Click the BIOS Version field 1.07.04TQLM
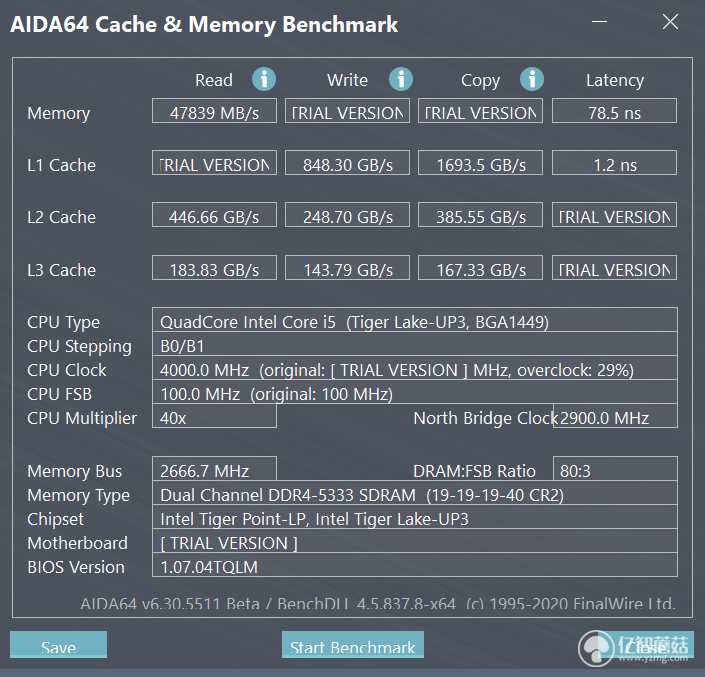The image size is (705, 677). [x=415, y=565]
